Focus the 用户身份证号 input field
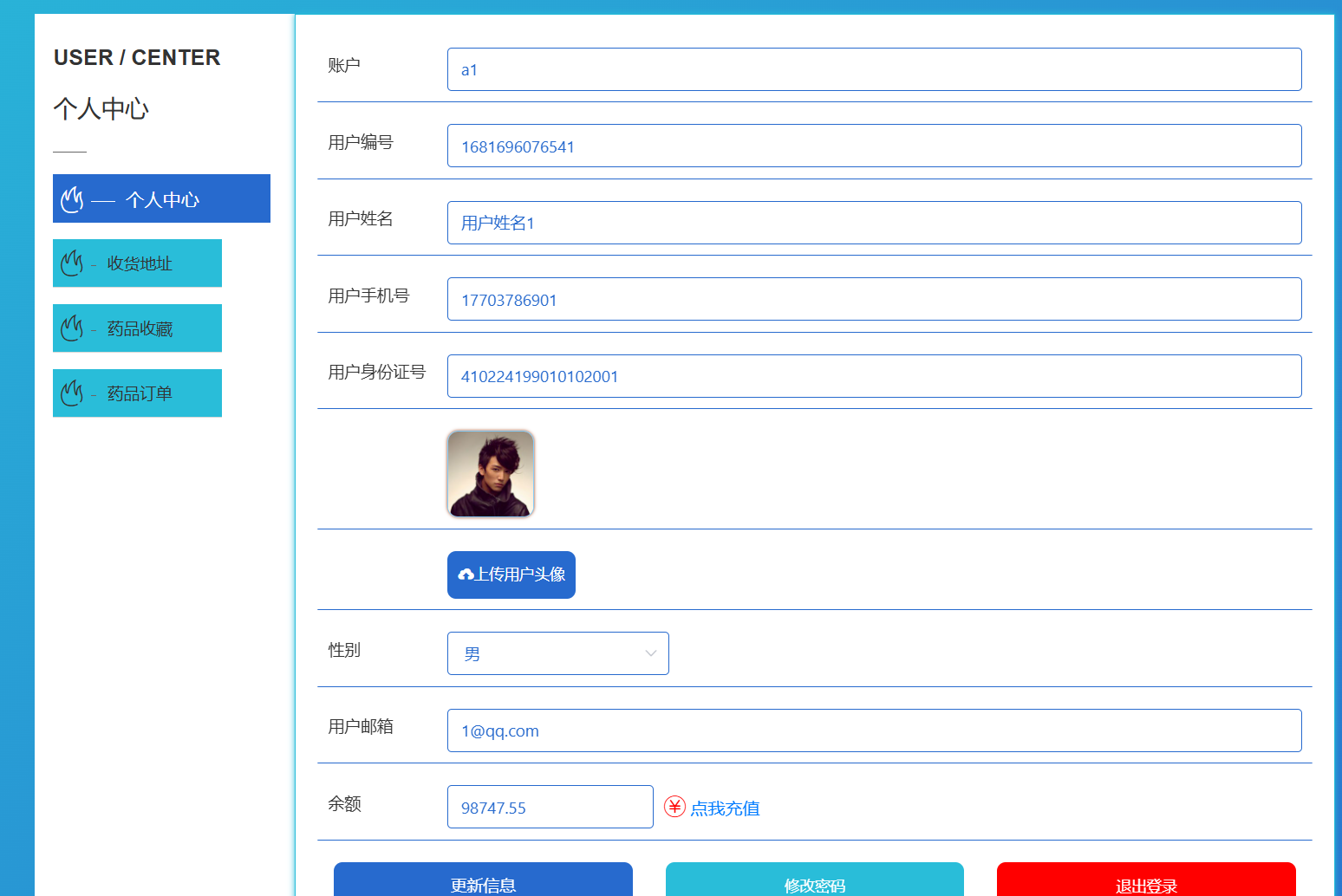Viewport: 1342px width, 896px height. pos(875,376)
